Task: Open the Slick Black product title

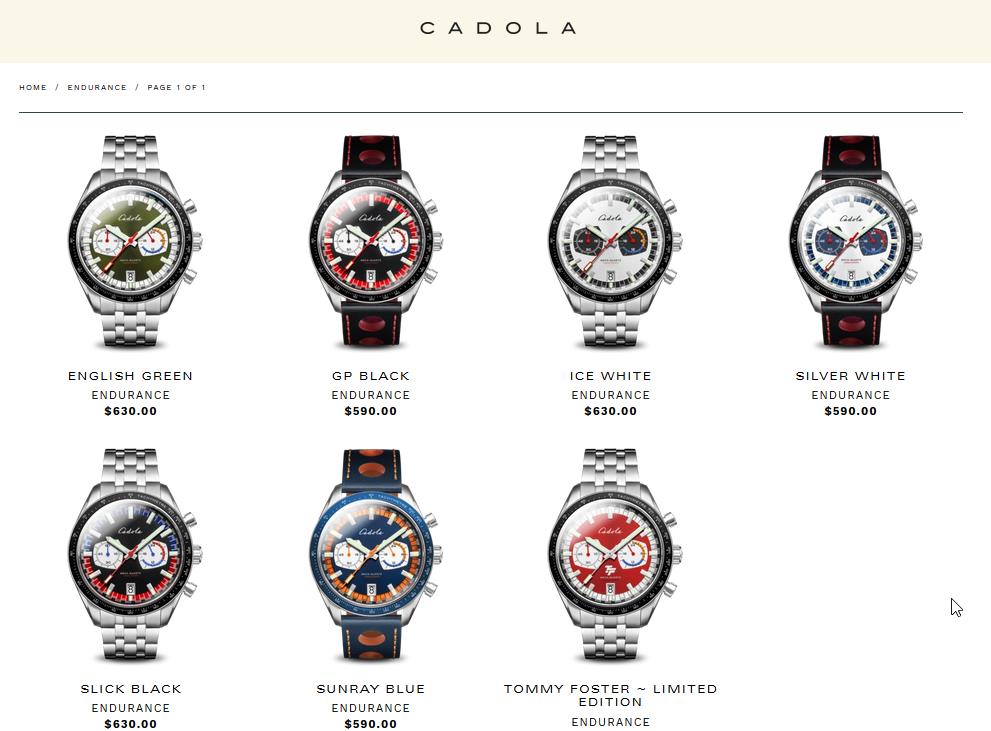Action: (131, 689)
